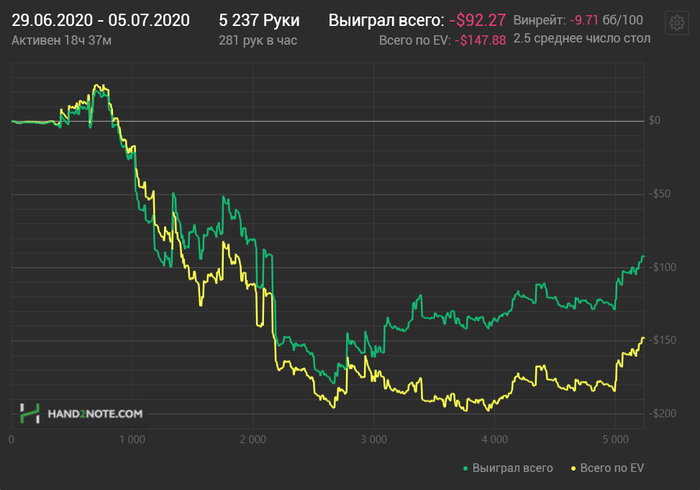
Task: Click the green dot beside 'Выиграл всего'
Action: 465,468
